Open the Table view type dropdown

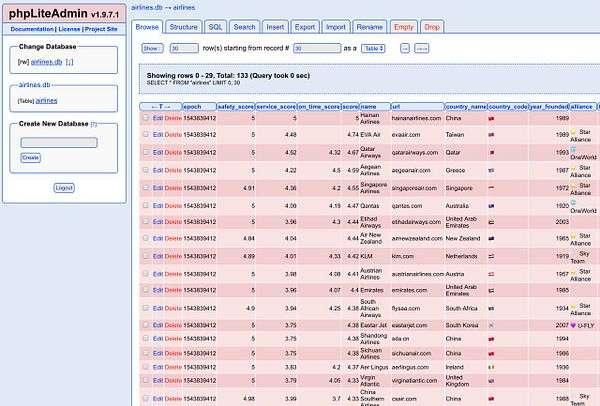click(x=373, y=47)
